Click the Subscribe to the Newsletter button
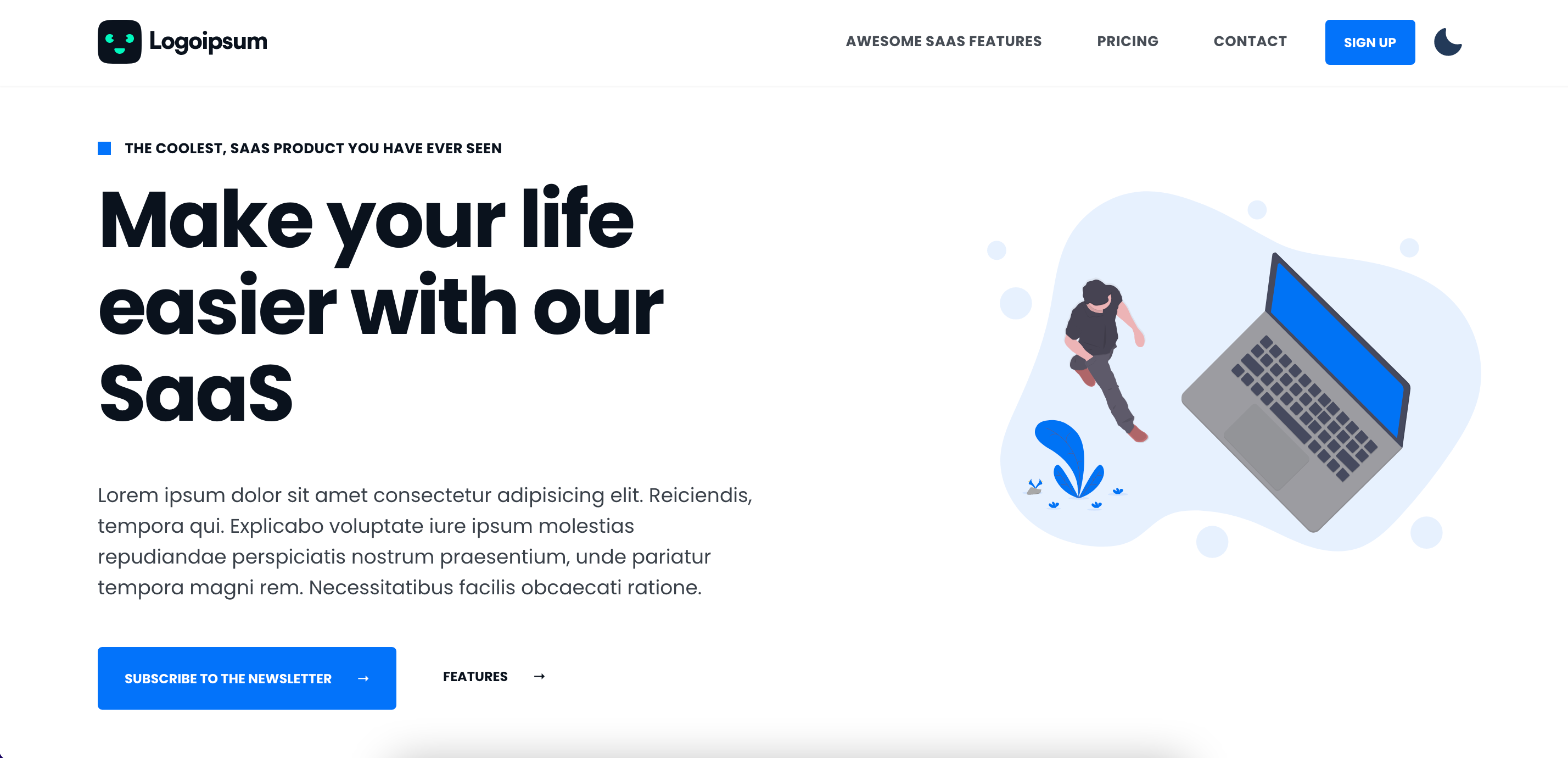1568x758 pixels. click(x=248, y=678)
